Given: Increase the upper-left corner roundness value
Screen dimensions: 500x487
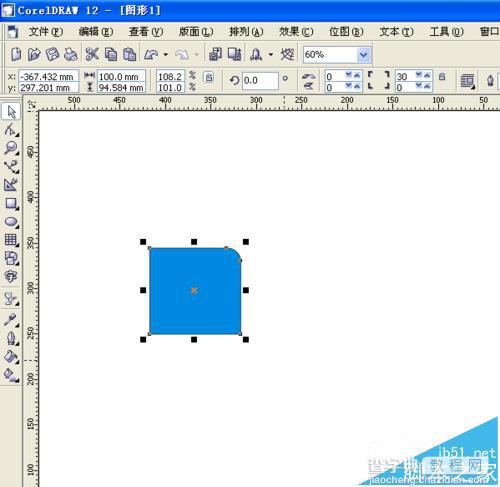Looking at the screenshot, I should click(357, 75).
